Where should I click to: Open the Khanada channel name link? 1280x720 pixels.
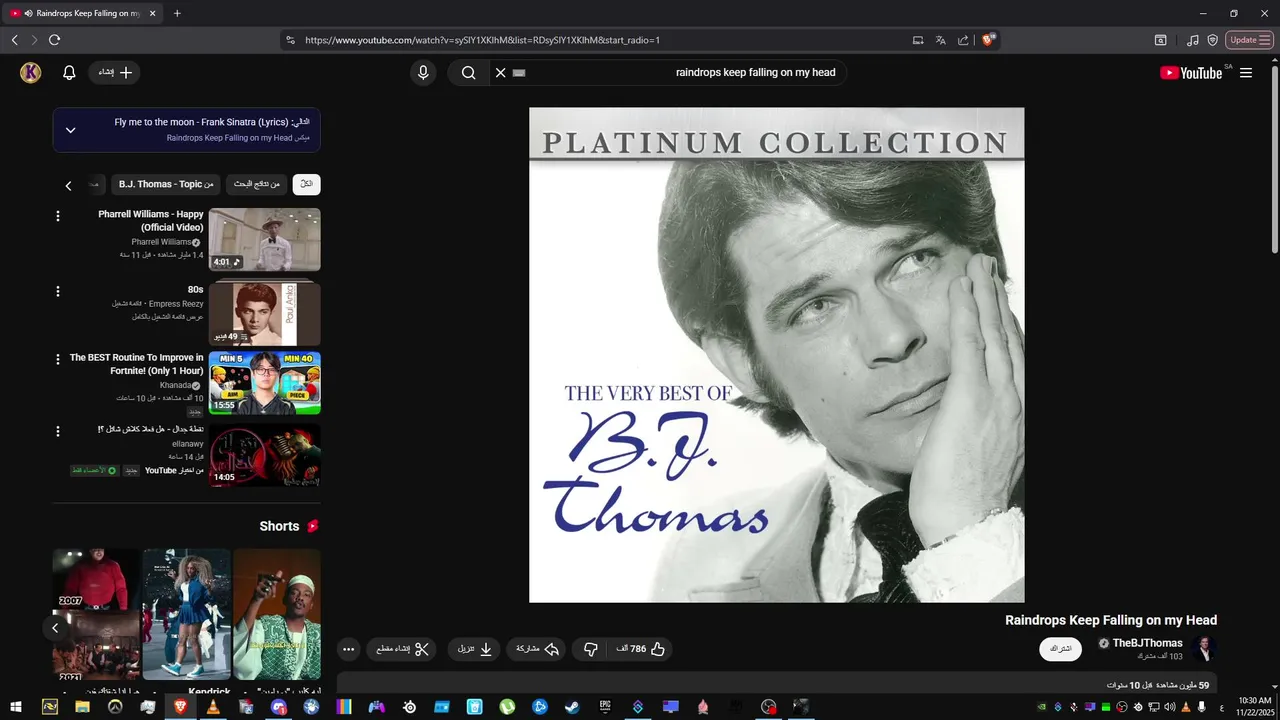point(175,385)
